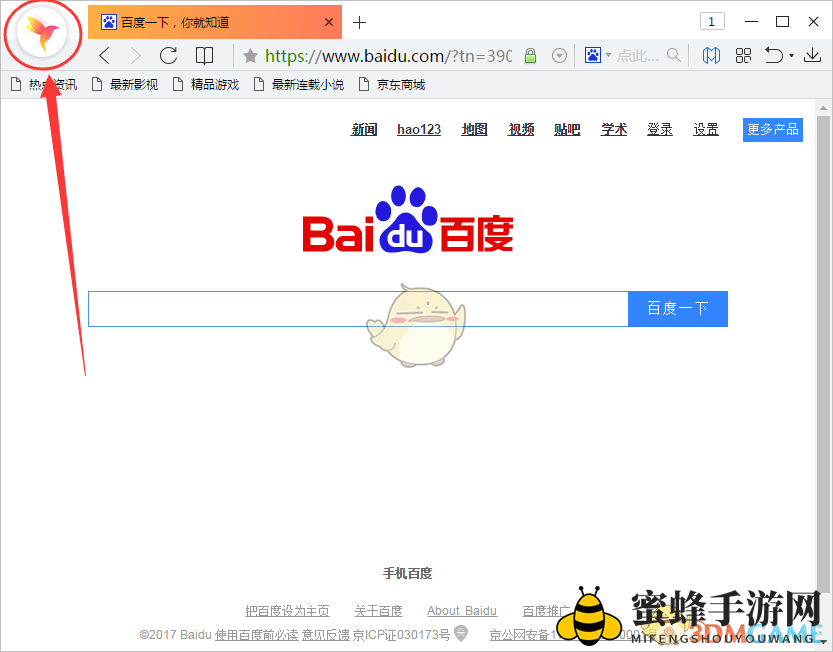Viewport: 833px width, 652px height.
Task: Maximize the browser window
Action: point(782,22)
